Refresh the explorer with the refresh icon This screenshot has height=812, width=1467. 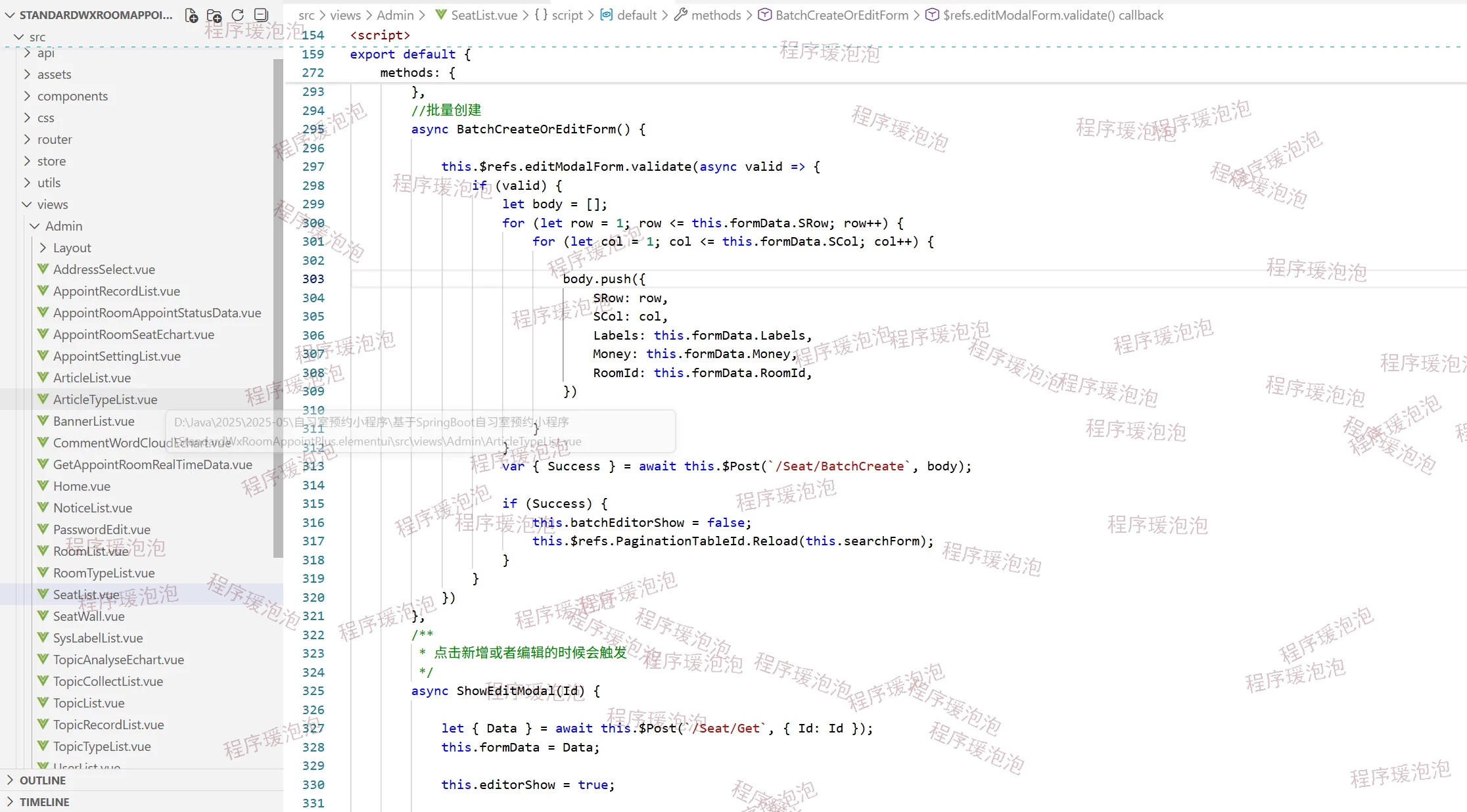point(238,15)
